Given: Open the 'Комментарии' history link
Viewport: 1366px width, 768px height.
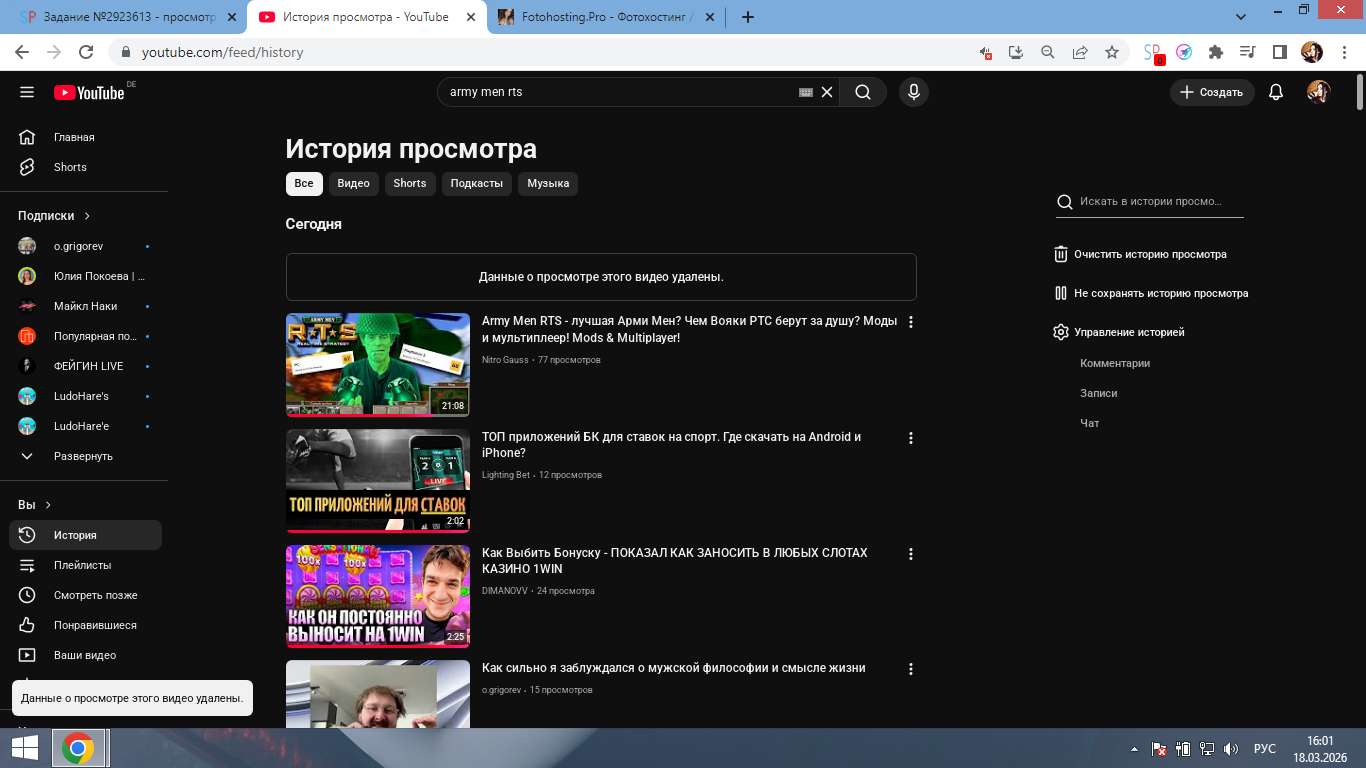Looking at the screenshot, I should tap(1115, 363).
